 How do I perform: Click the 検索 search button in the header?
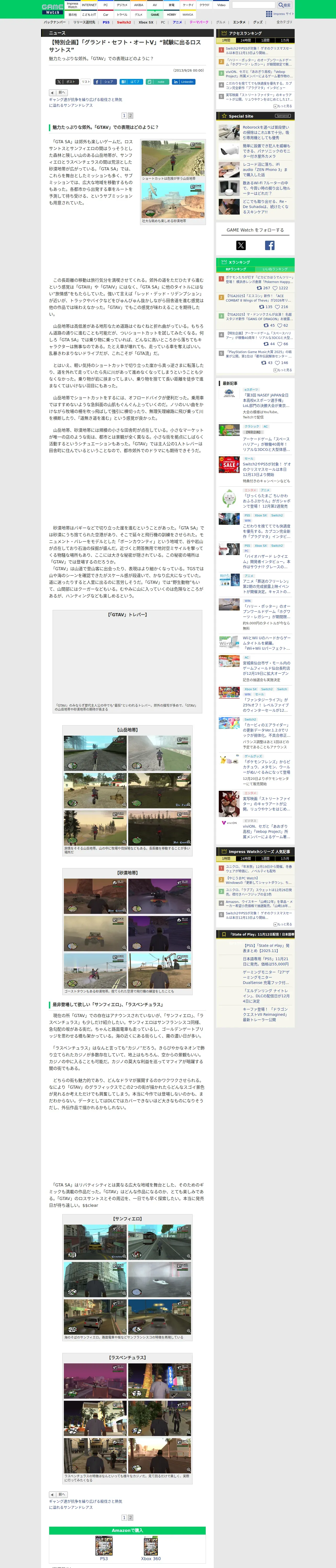[x=285, y=5]
